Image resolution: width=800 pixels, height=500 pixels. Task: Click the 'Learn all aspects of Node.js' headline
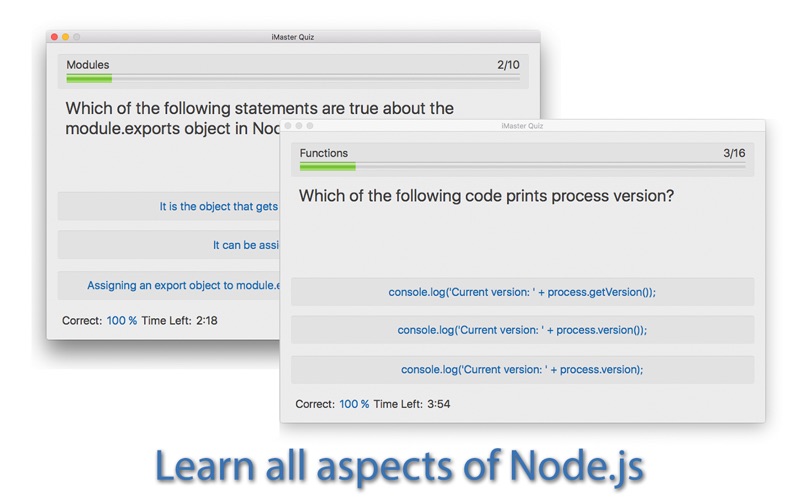pyautogui.click(x=399, y=466)
